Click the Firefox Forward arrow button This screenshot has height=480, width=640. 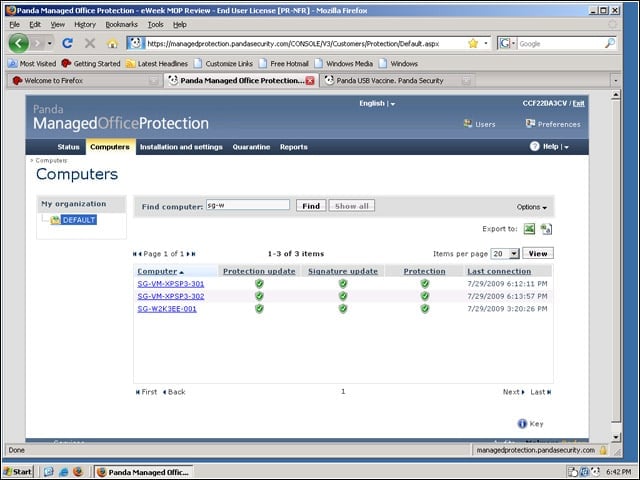pos(37,43)
